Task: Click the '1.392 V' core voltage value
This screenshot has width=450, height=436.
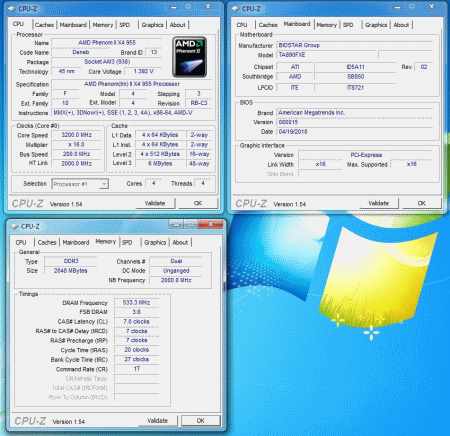Action: [x=144, y=71]
